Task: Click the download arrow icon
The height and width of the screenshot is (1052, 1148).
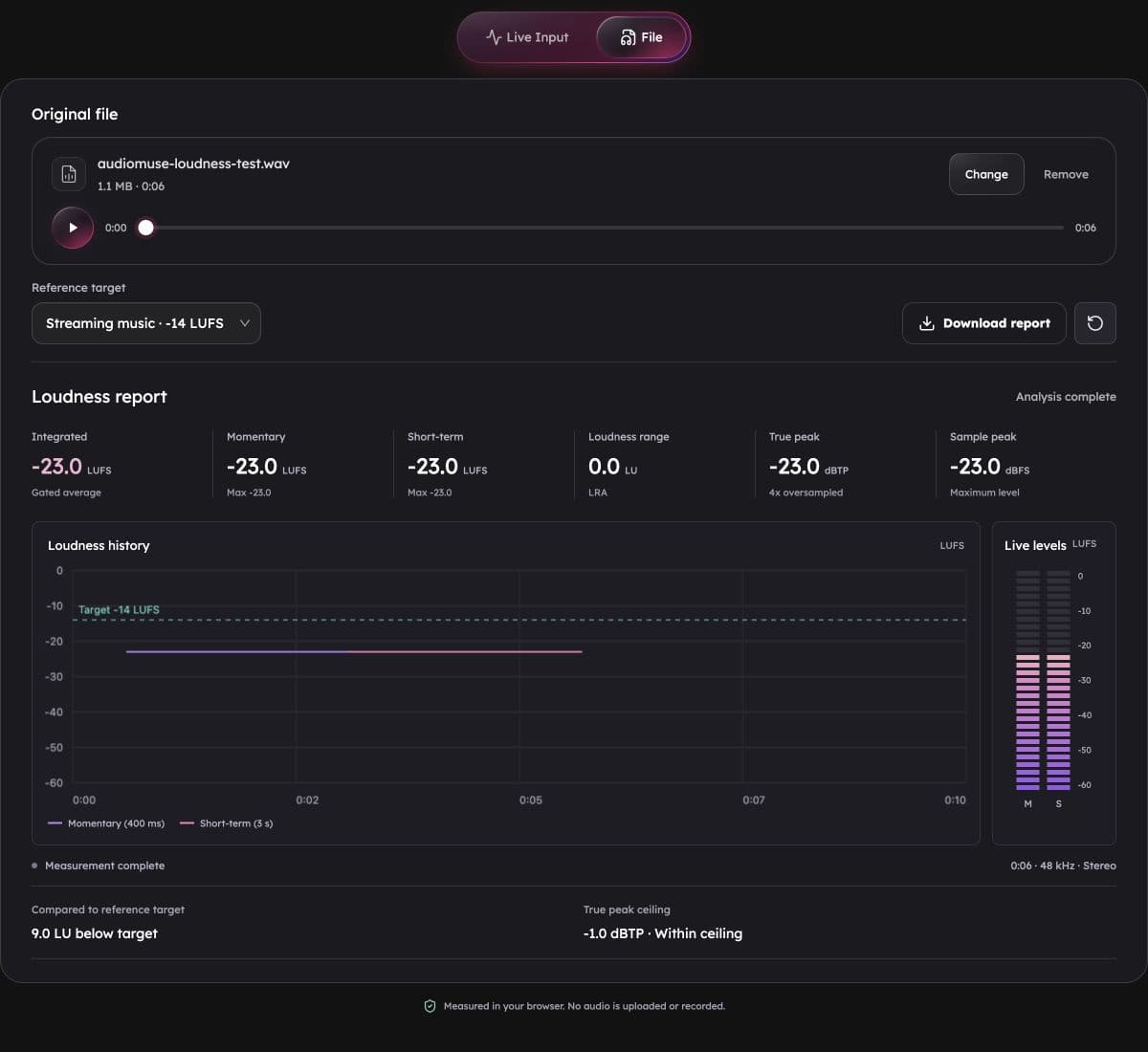Action: [926, 323]
